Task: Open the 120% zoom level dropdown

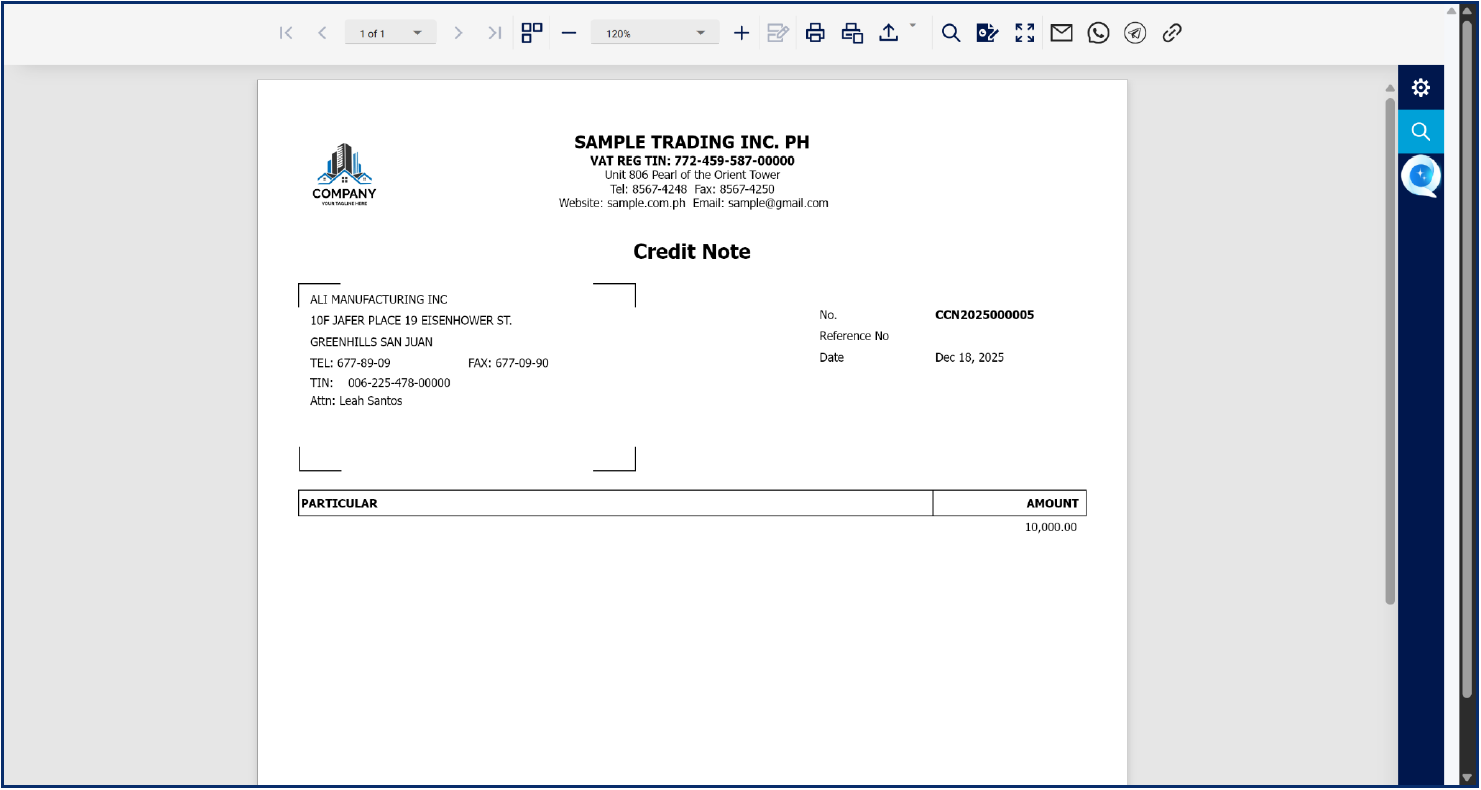Action: [x=655, y=33]
